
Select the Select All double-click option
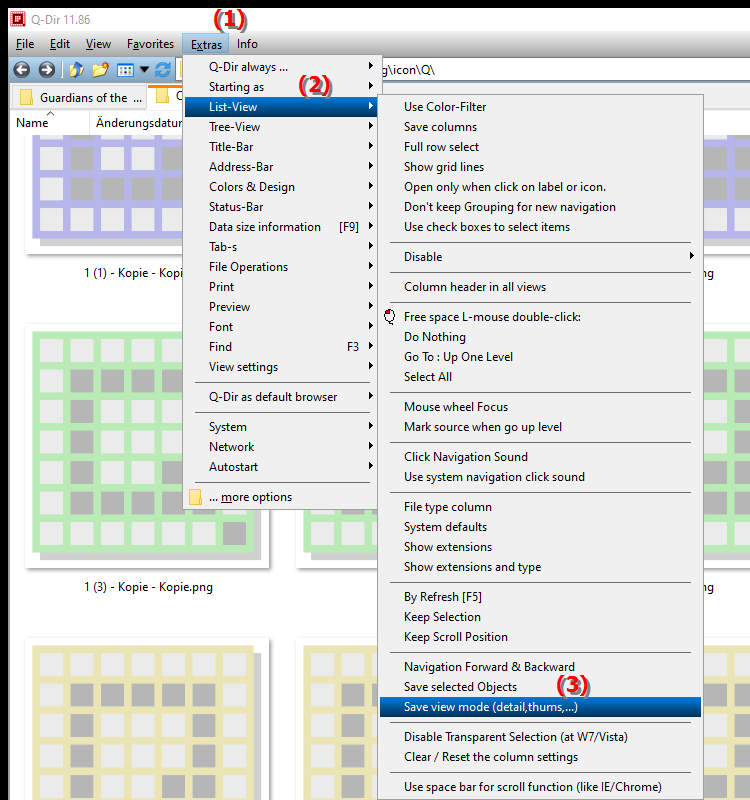540,377
